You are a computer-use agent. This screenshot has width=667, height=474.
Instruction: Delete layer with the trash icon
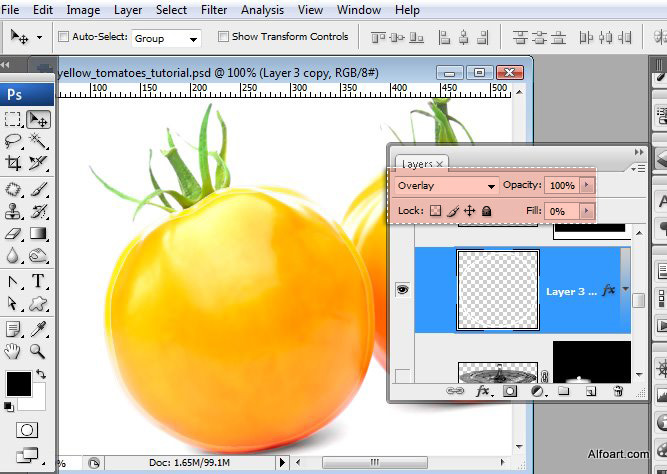pos(619,391)
